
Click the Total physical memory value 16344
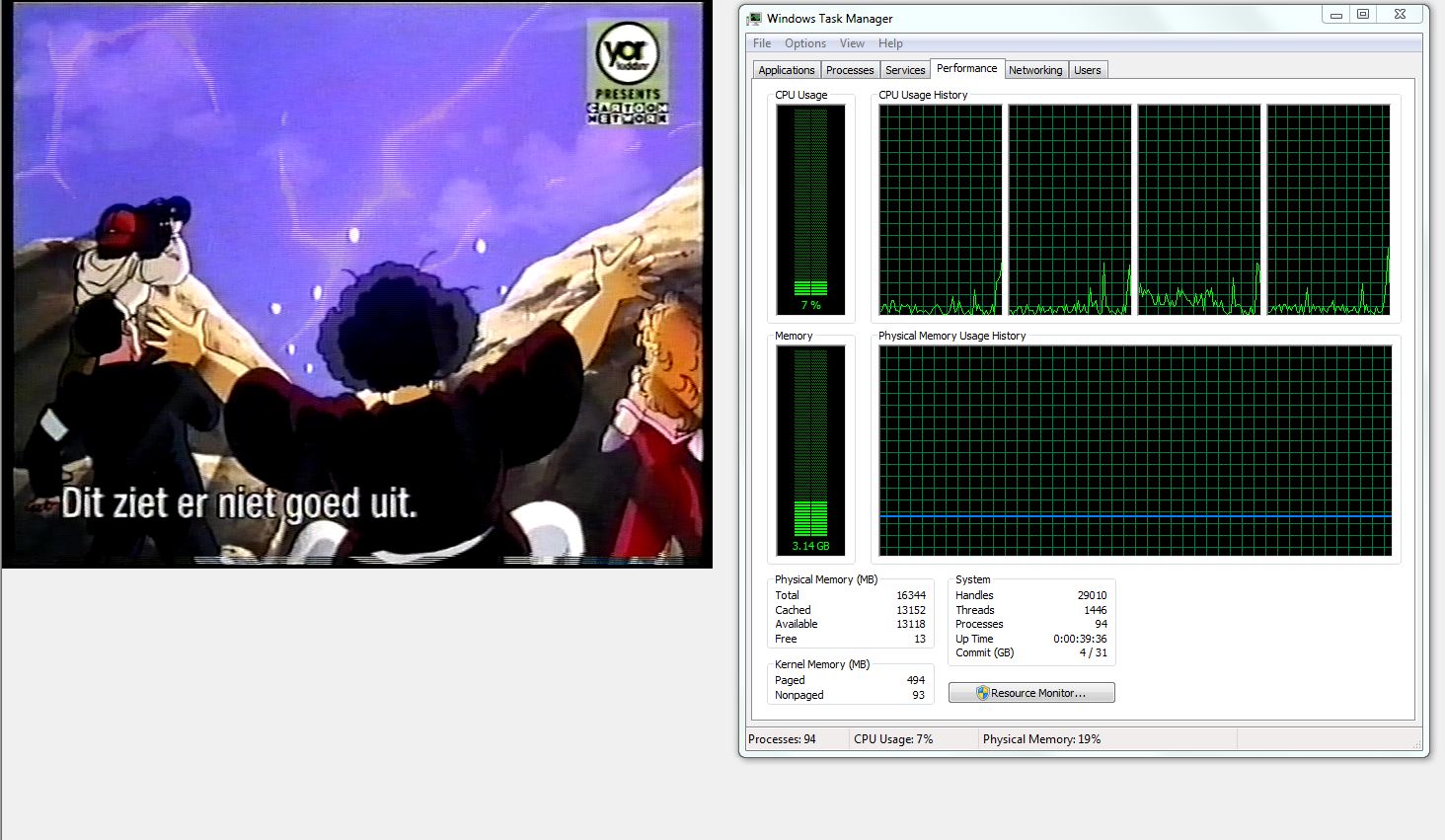point(911,595)
